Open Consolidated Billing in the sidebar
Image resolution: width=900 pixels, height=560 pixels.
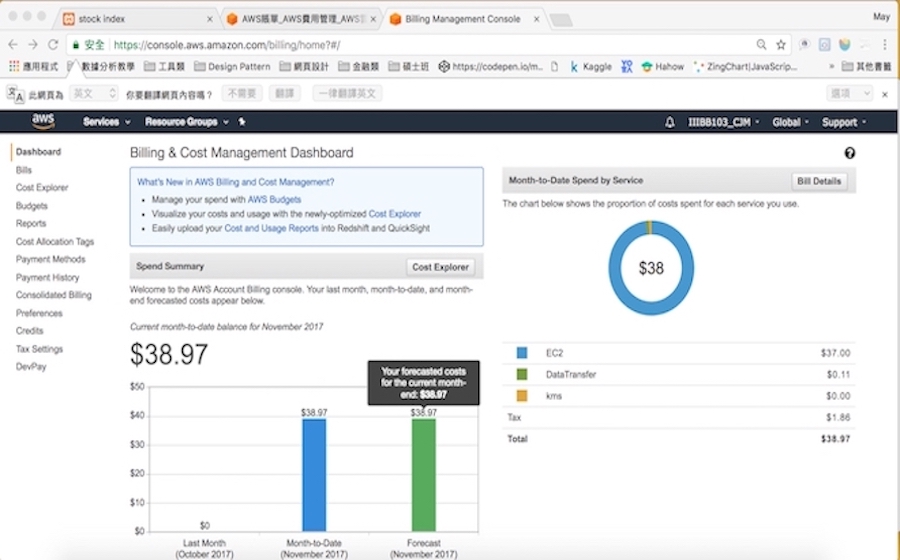tap(53, 295)
